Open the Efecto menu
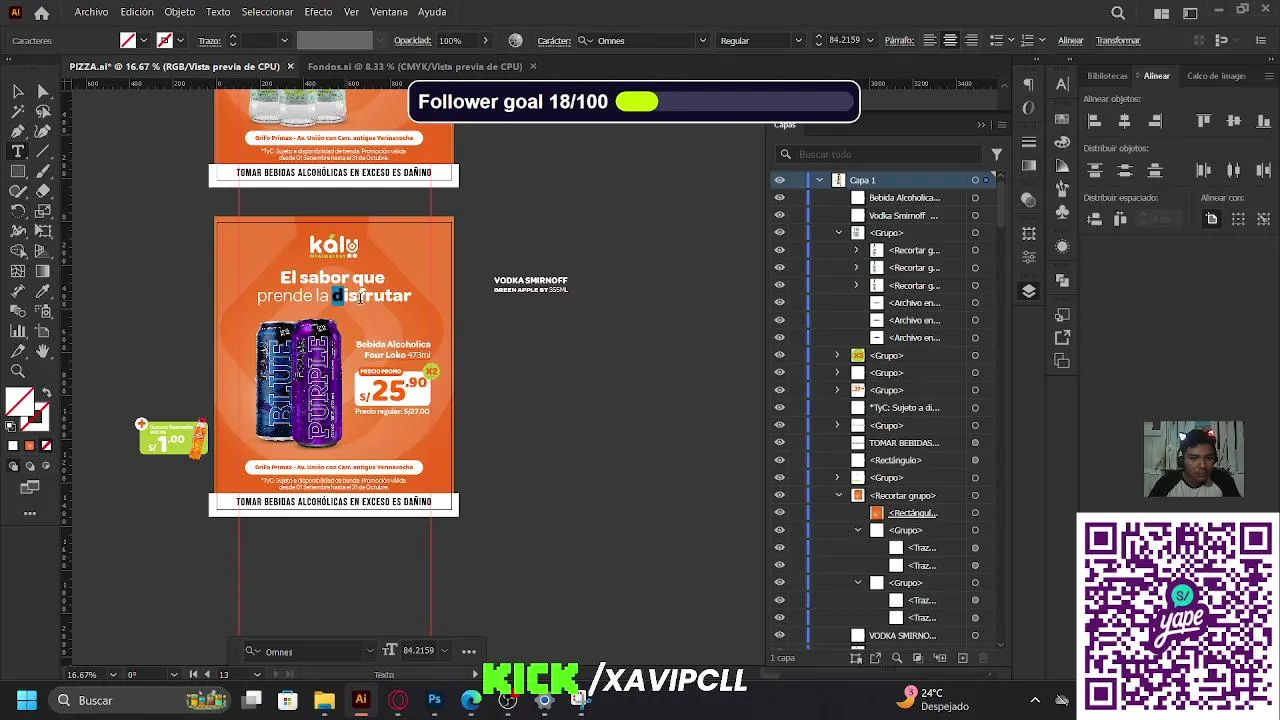The width and height of the screenshot is (1280, 720). pyautogui.click(x=318, y=12)
